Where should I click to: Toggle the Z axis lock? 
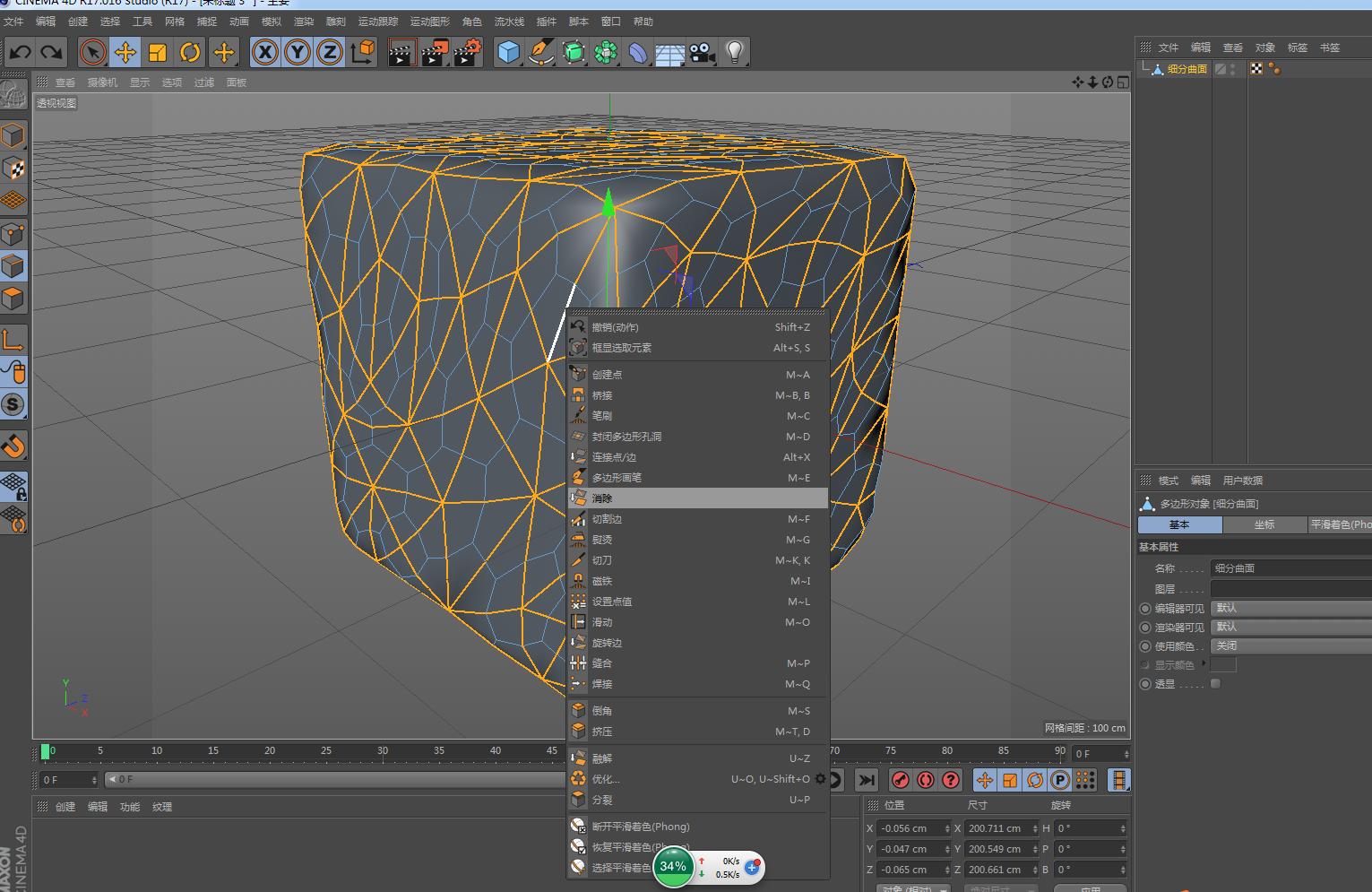[329, 53]
